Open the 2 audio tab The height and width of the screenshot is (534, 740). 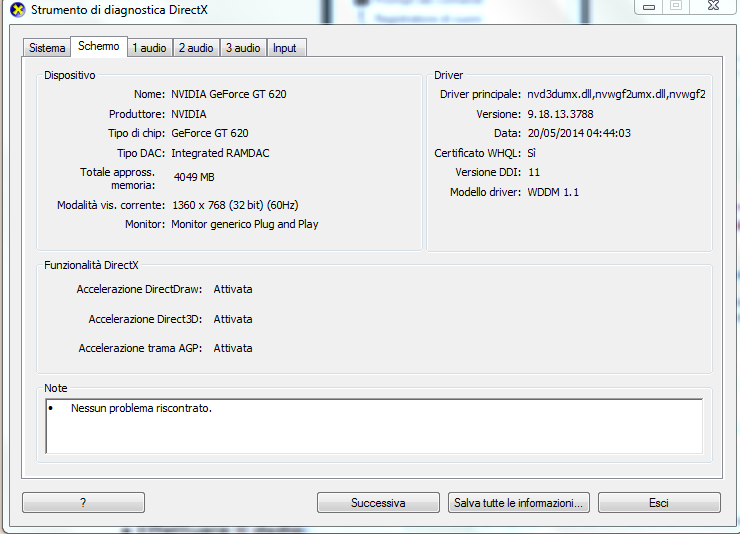(x=196, y=48)
